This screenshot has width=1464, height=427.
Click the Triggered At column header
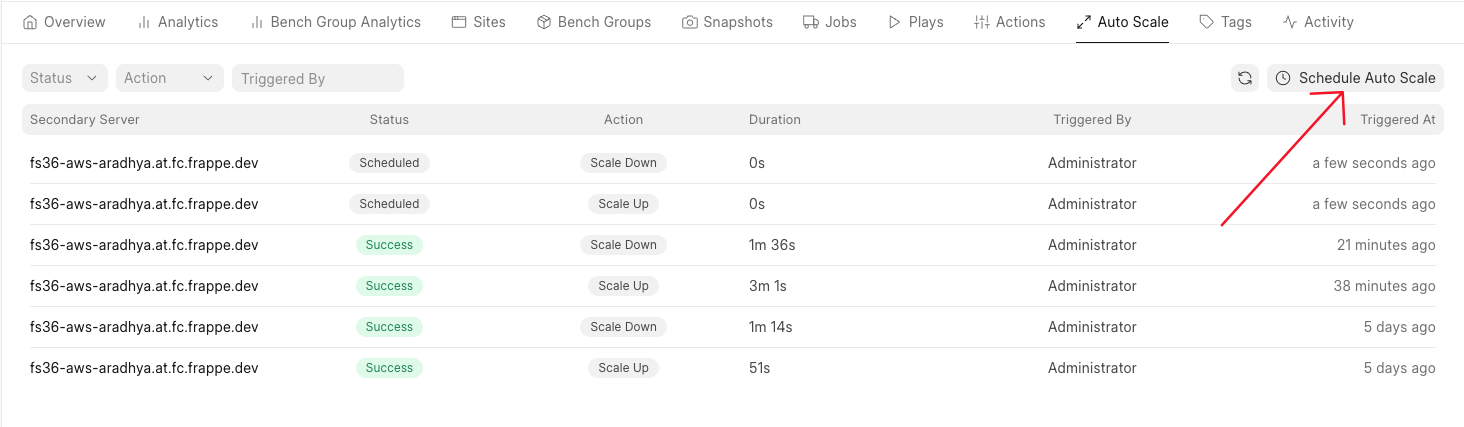(x=1397, y=119)
